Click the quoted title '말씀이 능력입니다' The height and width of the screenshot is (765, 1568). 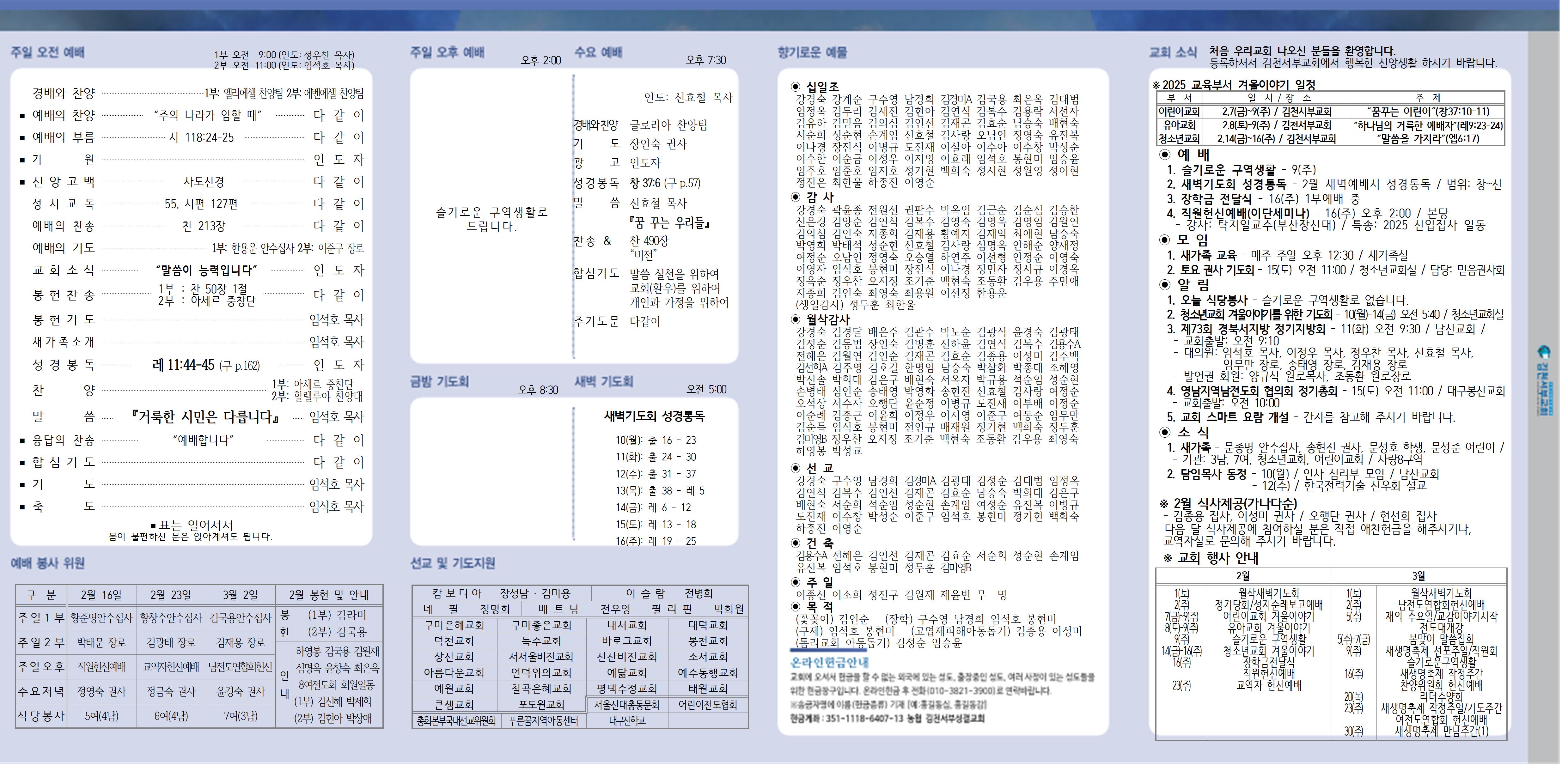tap(206, 270)
